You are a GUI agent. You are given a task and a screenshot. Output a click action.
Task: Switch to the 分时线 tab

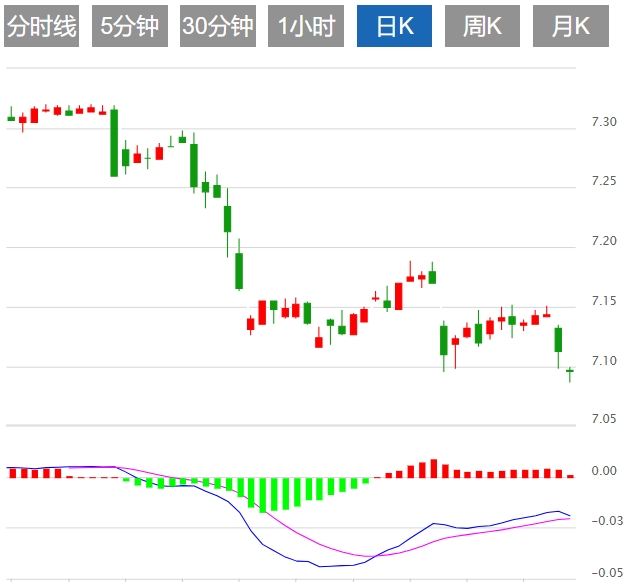pos(41,26)
